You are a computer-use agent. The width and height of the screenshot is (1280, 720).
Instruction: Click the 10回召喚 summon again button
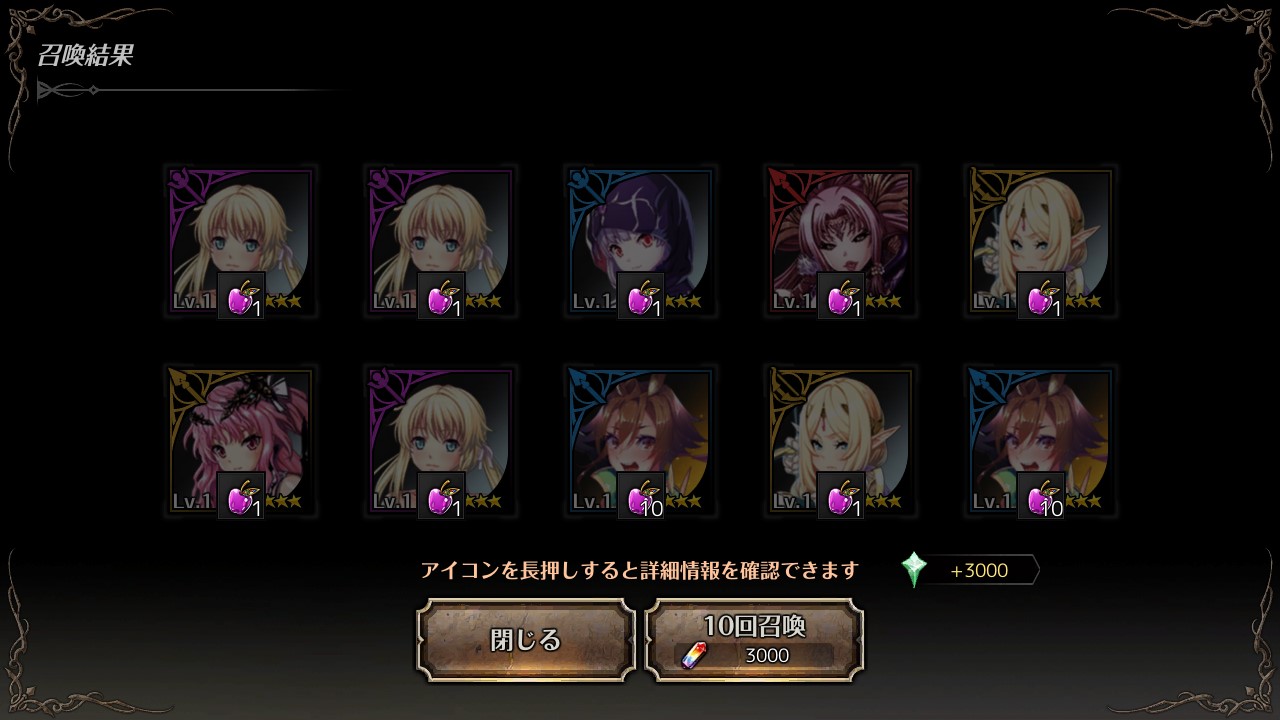[x=755, y=640]
